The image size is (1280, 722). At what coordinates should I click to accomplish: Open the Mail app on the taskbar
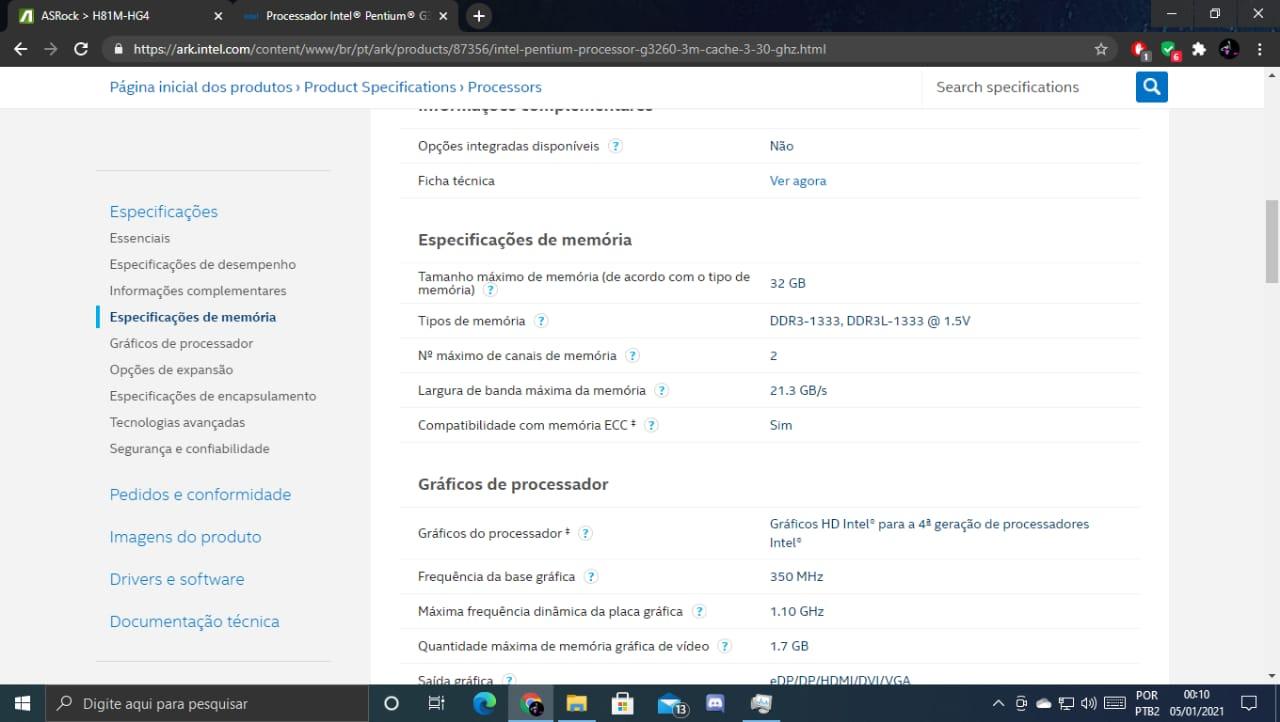pyautogui.click(x=671, y=704)
